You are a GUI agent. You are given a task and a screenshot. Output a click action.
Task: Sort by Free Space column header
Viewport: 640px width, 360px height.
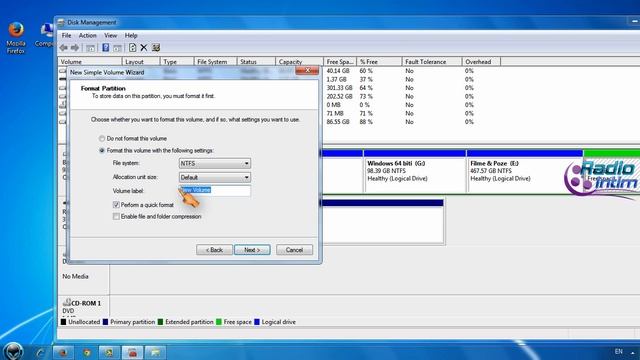(x=340, y=62)
